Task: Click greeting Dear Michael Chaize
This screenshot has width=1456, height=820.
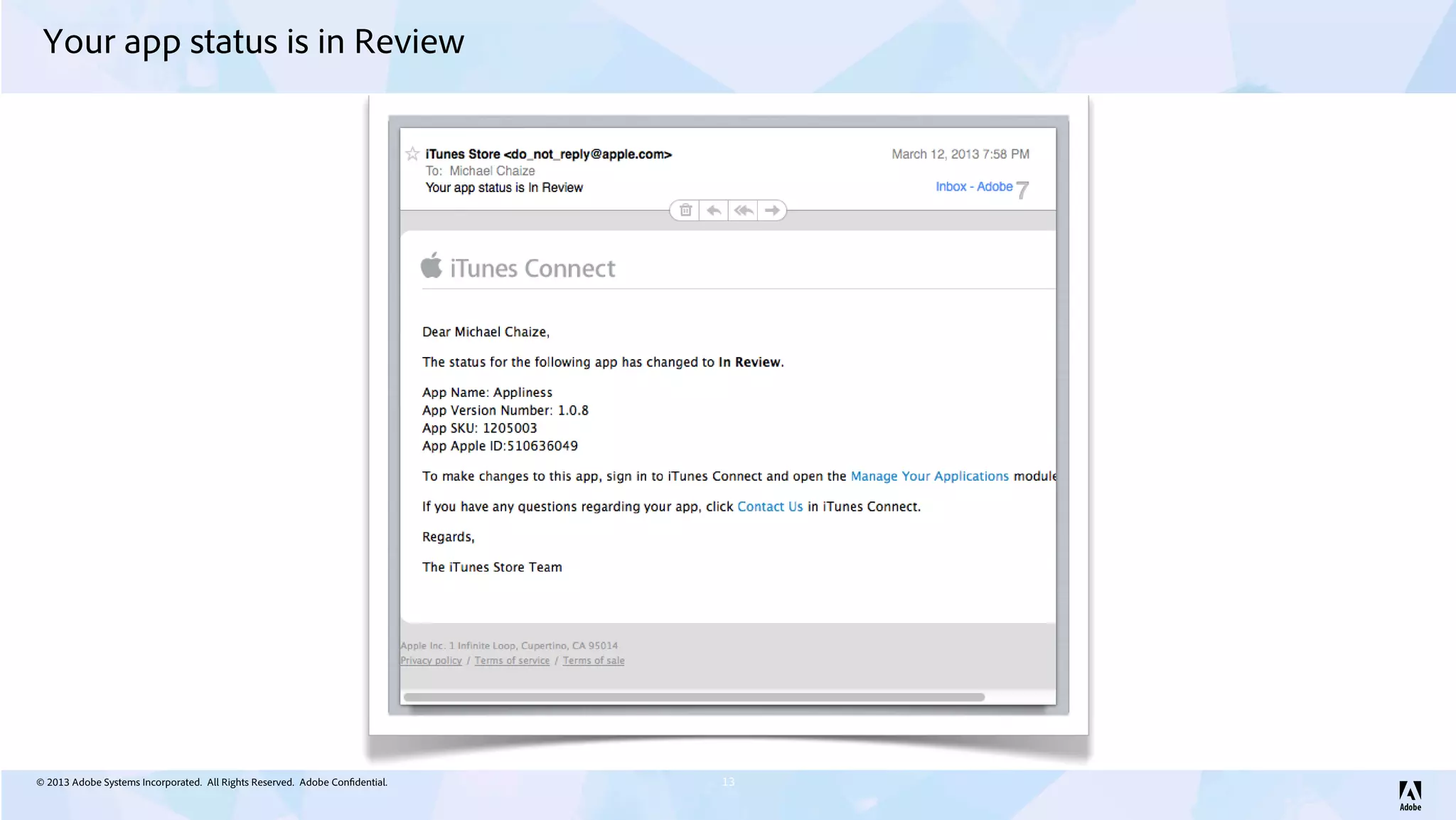Action: pos(486,332)
